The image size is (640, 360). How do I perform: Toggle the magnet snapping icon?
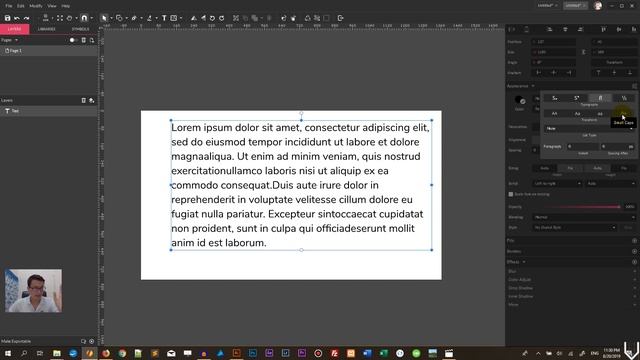84,18
